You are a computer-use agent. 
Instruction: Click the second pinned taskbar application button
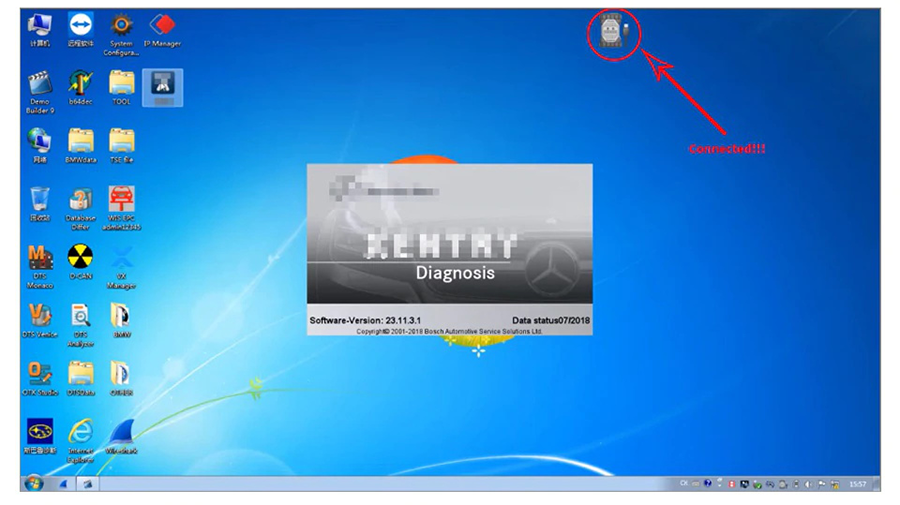coord(88,484)
